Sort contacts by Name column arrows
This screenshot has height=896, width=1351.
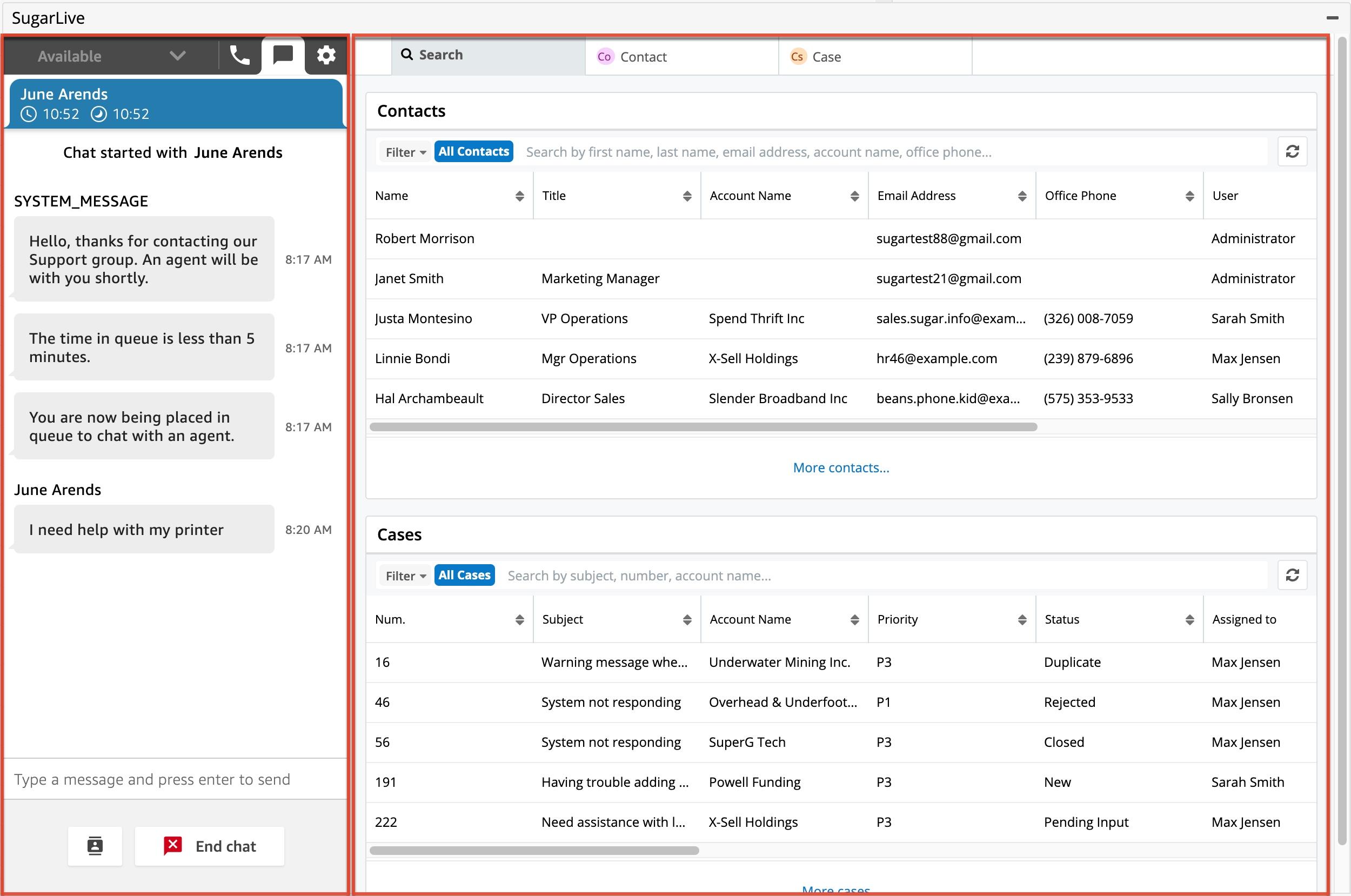(x=519, y=196)
